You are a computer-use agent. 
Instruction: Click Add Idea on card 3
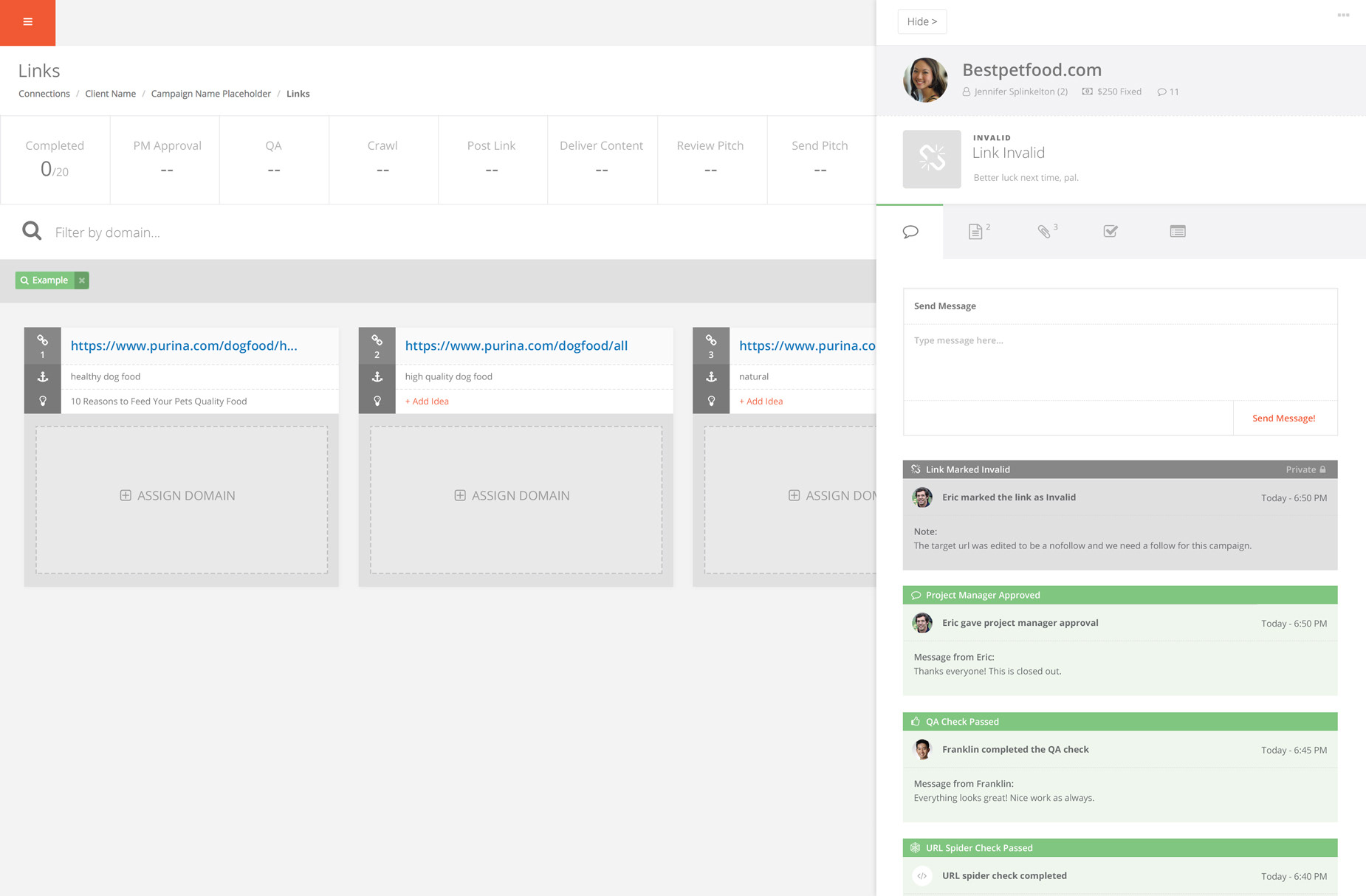761,402
